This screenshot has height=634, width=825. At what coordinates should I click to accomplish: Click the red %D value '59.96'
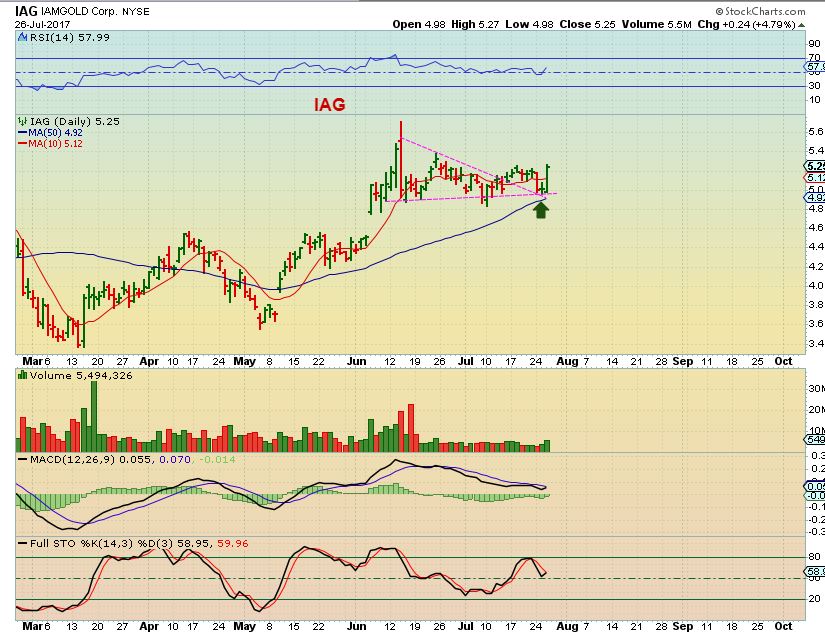(x=233, y=544)
